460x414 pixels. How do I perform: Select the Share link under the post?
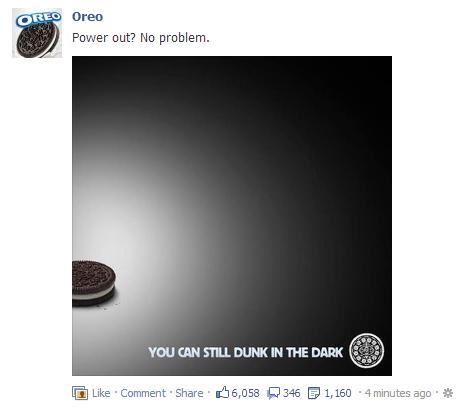click(x=189, y=393)
